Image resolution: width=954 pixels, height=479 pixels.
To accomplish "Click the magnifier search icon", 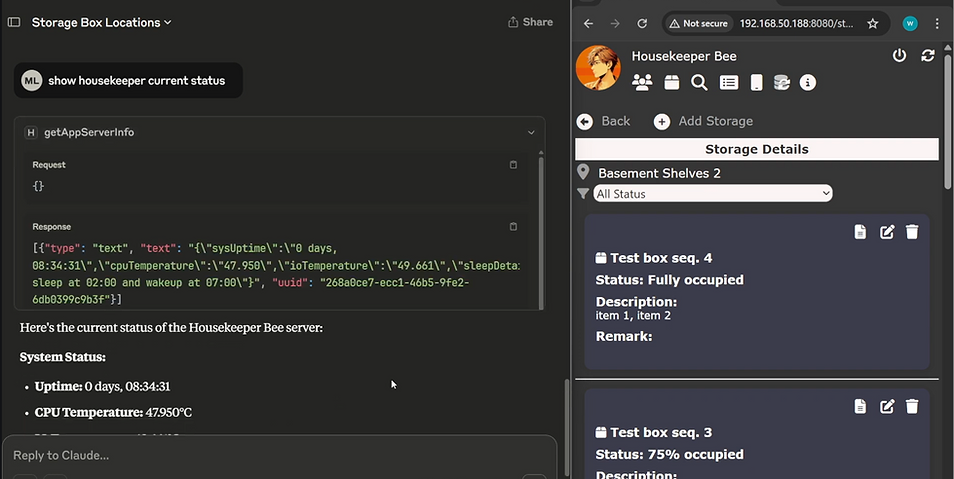I will [x=699, y=83].
